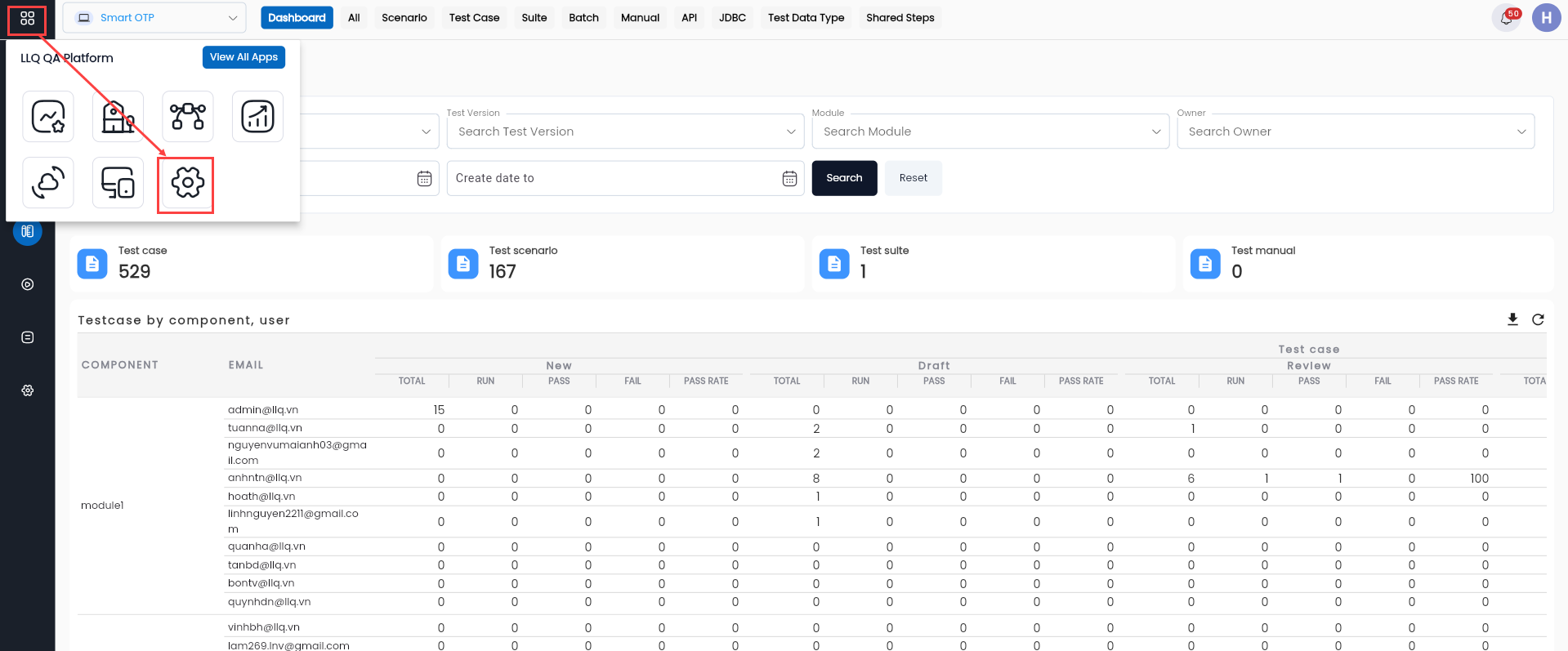The height and width of the screenshot is (651, 1568).
Task: Click the notification bell icon
Action: pos(1506,18)
